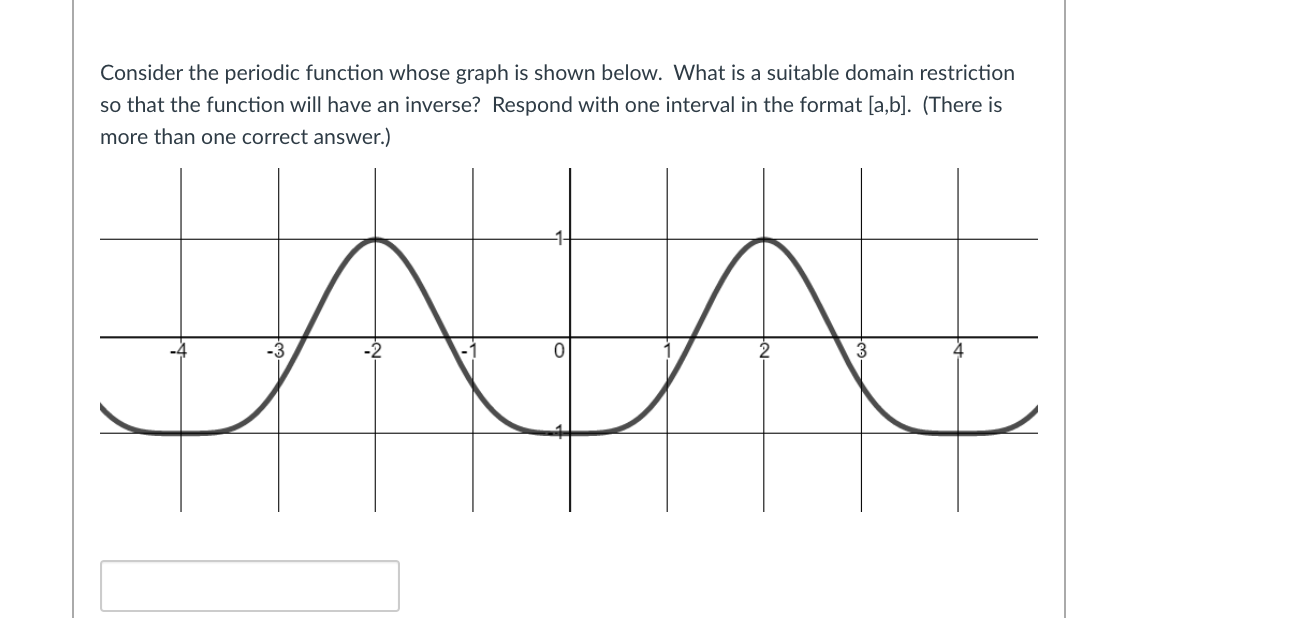This screenshot has width=1308, height=618.
Task: Click the trough of the curve near x=4
Action: pyautogui.click(x=958, y=433)
